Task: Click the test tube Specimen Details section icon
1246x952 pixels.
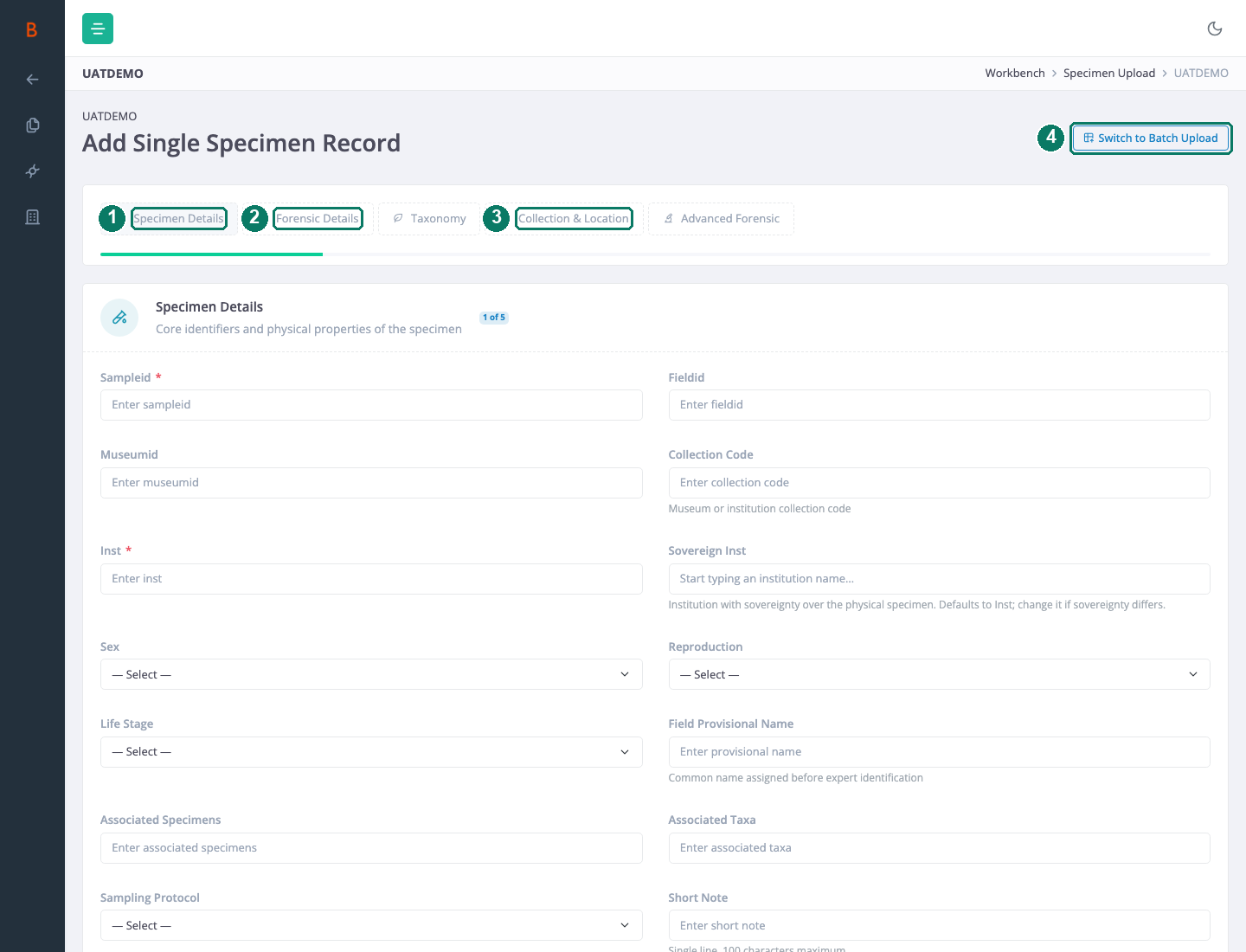Action: pos(119,318)
